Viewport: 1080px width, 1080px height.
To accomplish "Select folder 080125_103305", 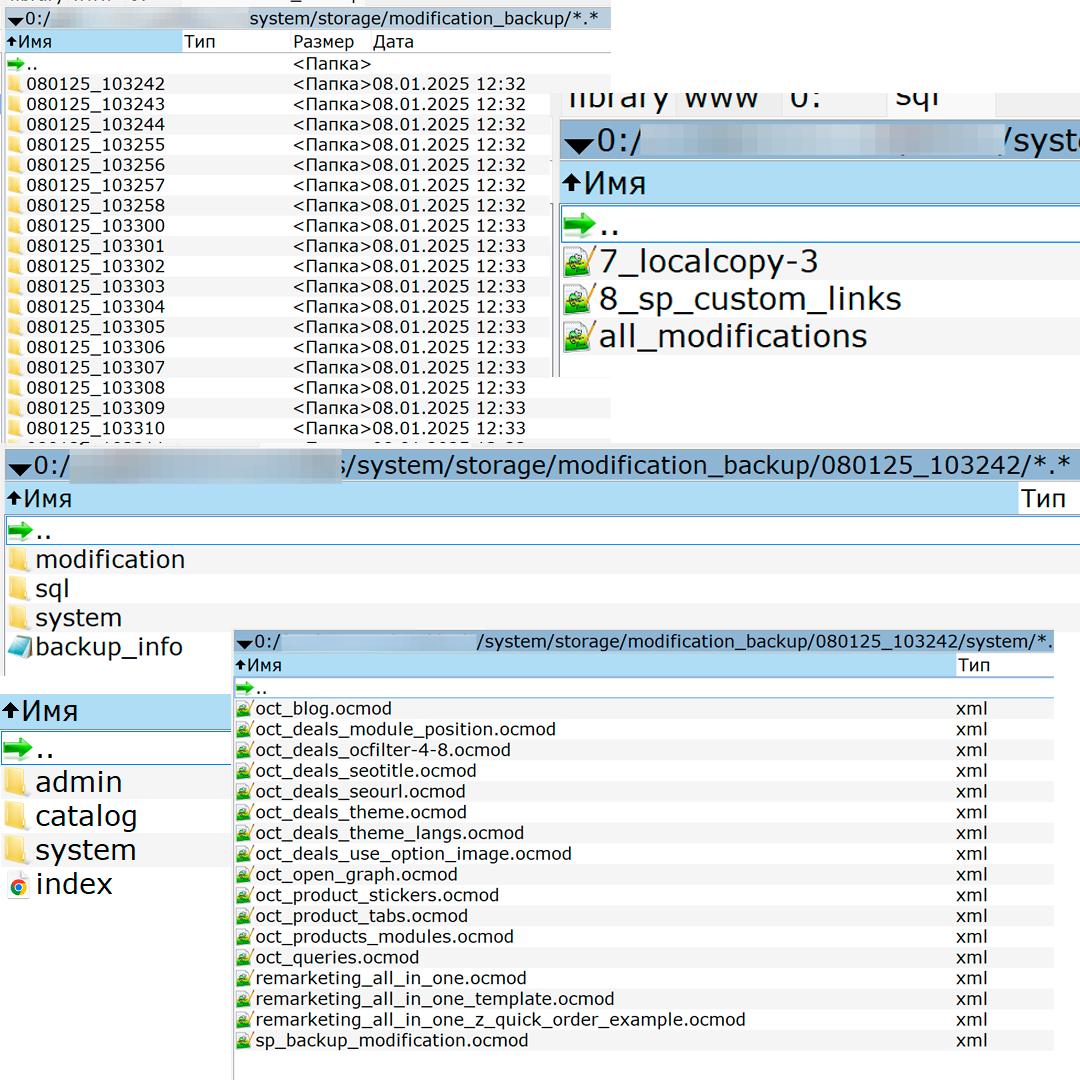I will [x=96, y=327].
